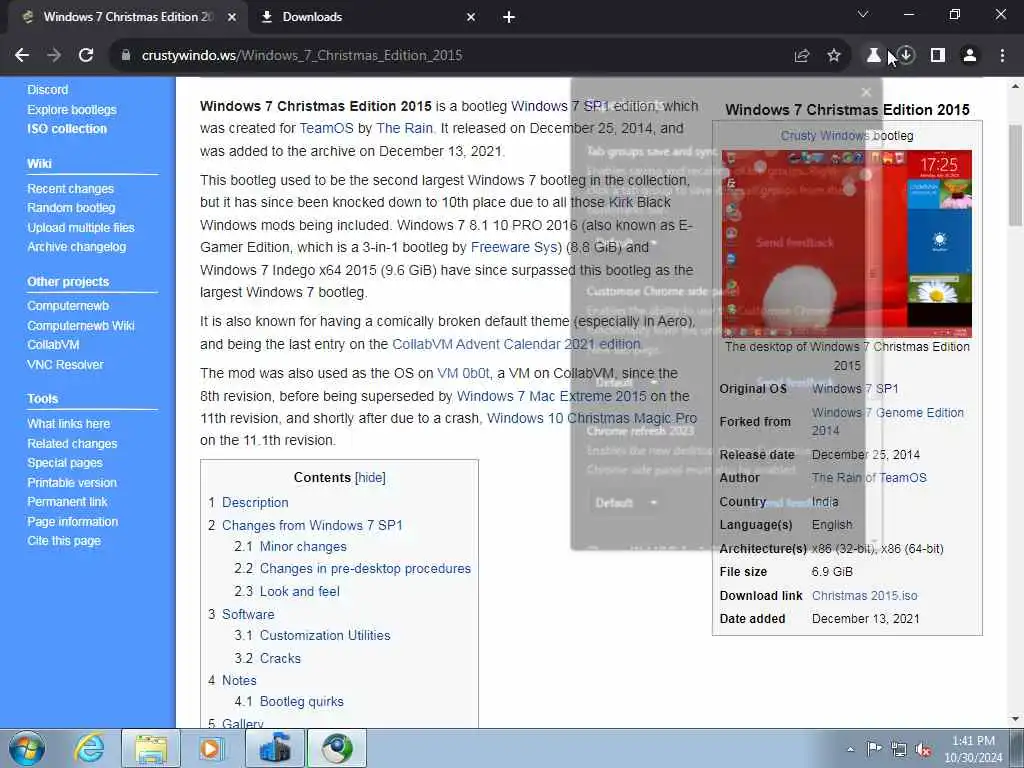1024x768 pixels.
Task: Open Printable version link
Action: coord(72,483)
